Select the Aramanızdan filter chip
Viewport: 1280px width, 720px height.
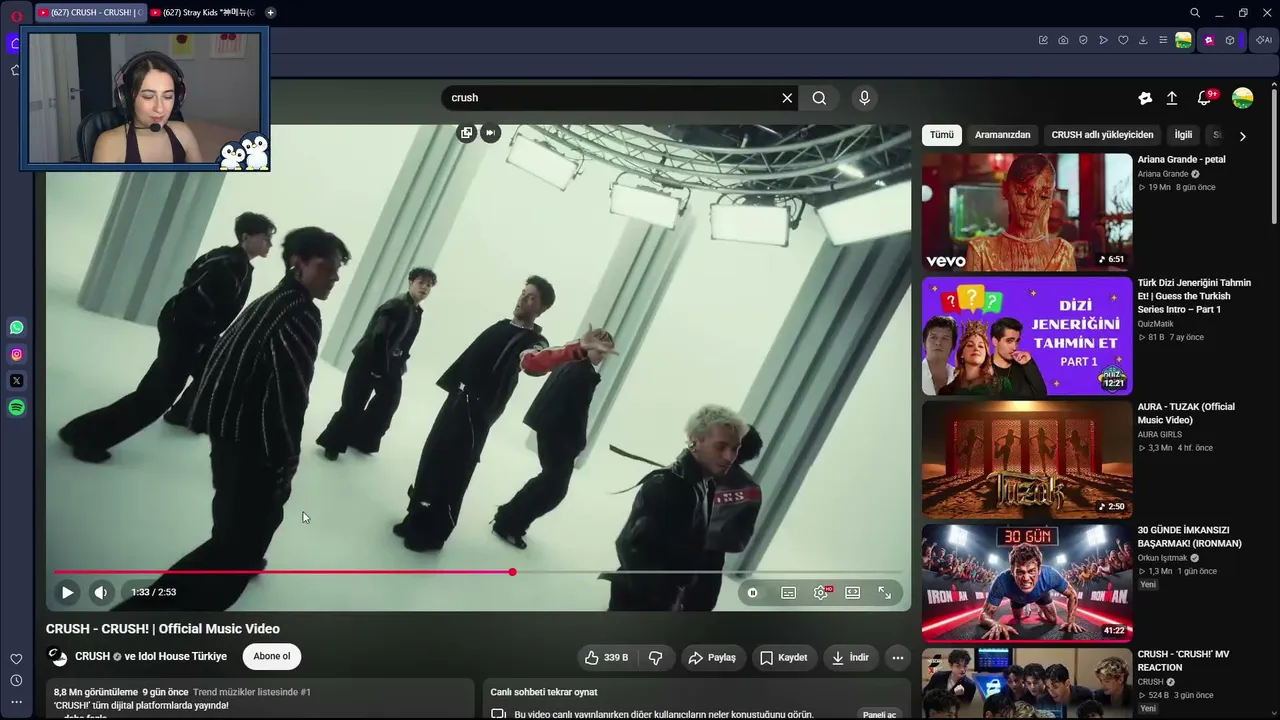(x=1002, y=135)
